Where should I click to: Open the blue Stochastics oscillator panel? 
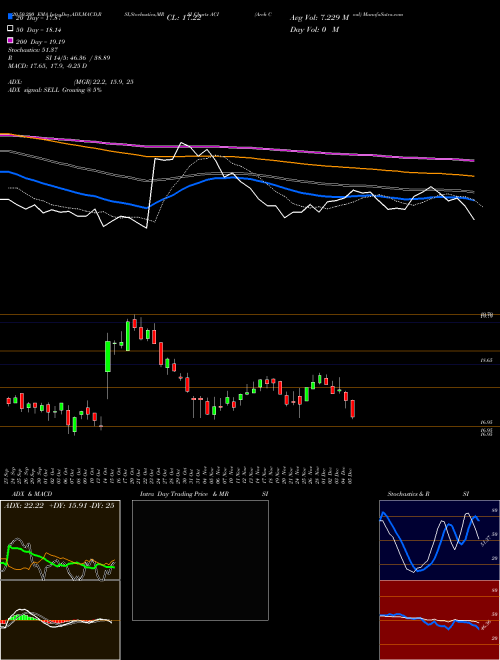click(x=439, y=540)
